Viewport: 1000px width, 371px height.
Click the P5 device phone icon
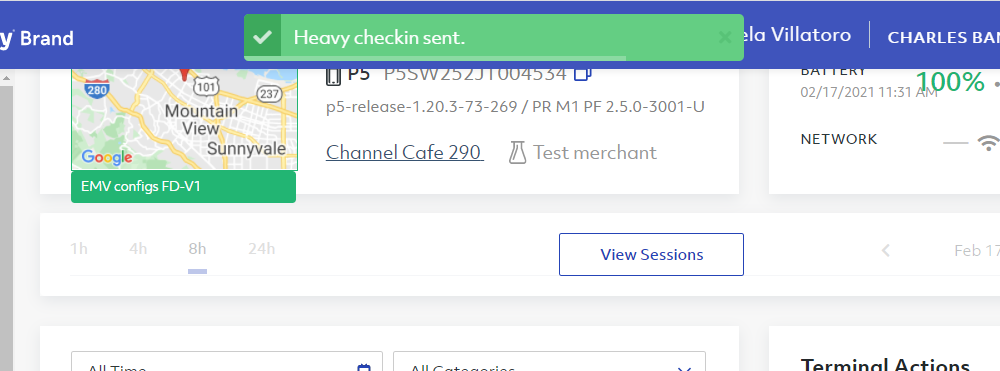[333, 75]
